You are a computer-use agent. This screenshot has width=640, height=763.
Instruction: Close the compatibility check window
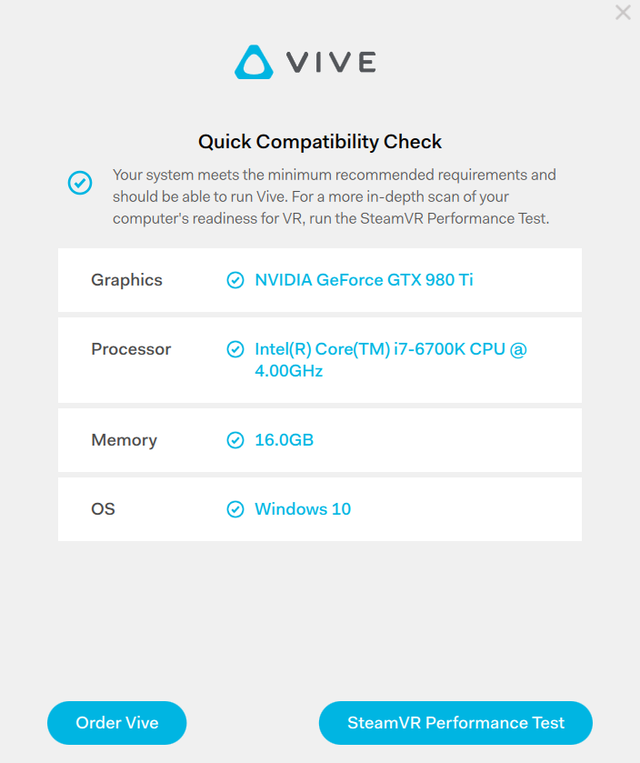point(622,13)
